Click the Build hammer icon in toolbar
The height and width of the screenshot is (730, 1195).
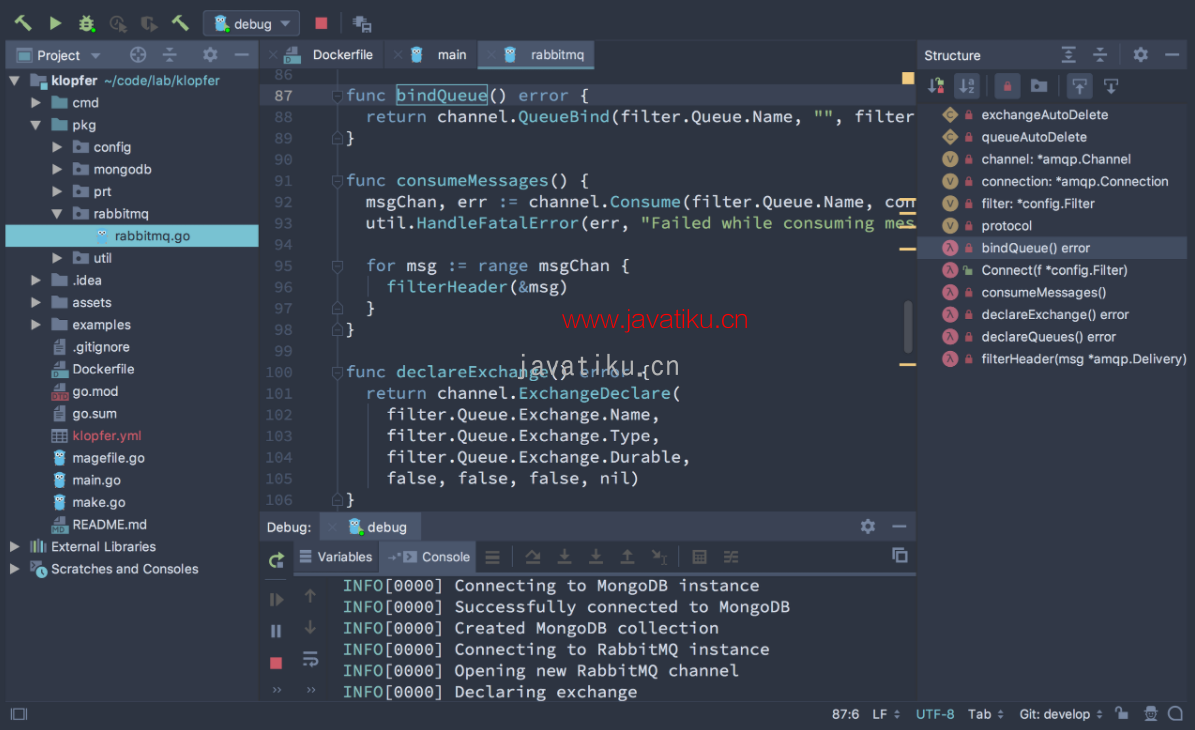pyautogui.click(x=23, y=24)
